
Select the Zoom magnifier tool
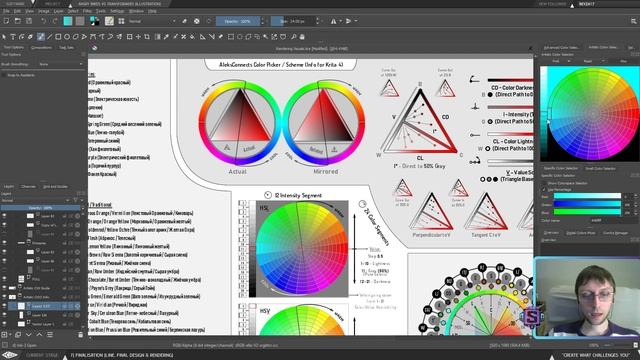pos(293,37)
